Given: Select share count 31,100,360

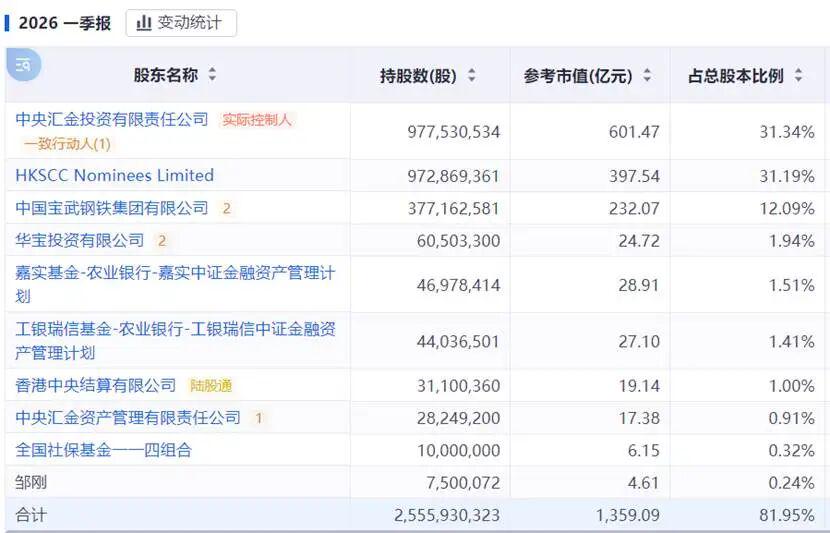Looking at the screenshot, I should (458, 386).
